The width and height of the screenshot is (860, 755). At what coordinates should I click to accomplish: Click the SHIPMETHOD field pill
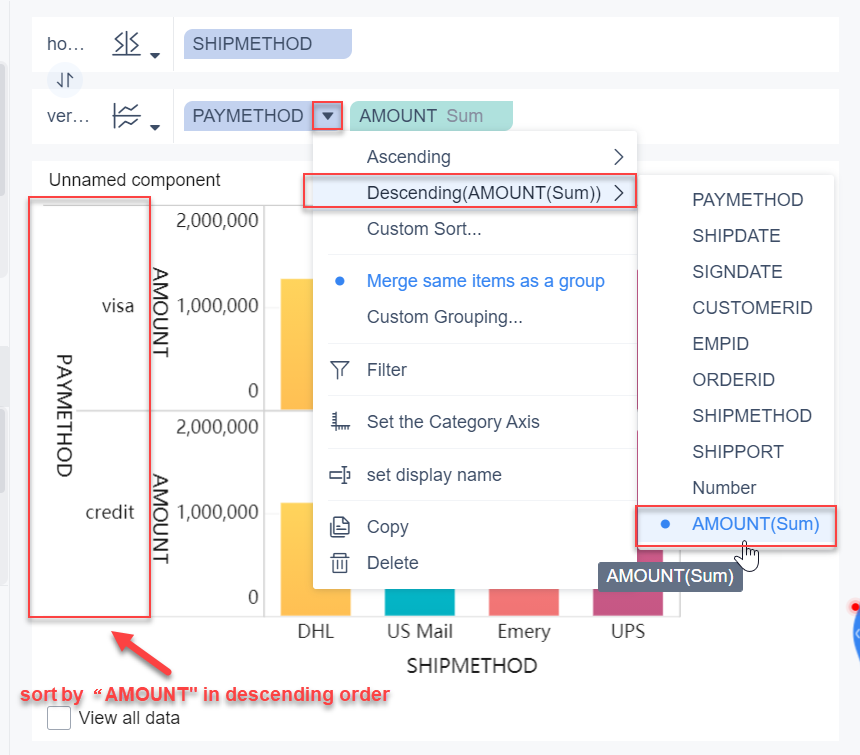[268, 44]
